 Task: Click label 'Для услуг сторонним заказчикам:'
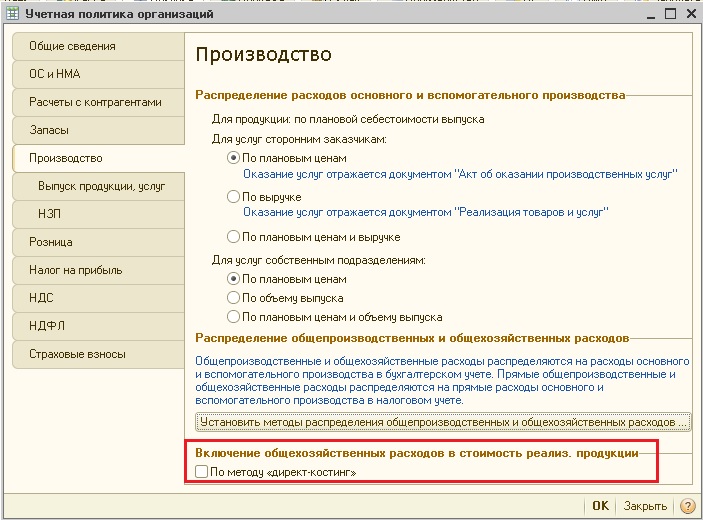coord(299,139)
